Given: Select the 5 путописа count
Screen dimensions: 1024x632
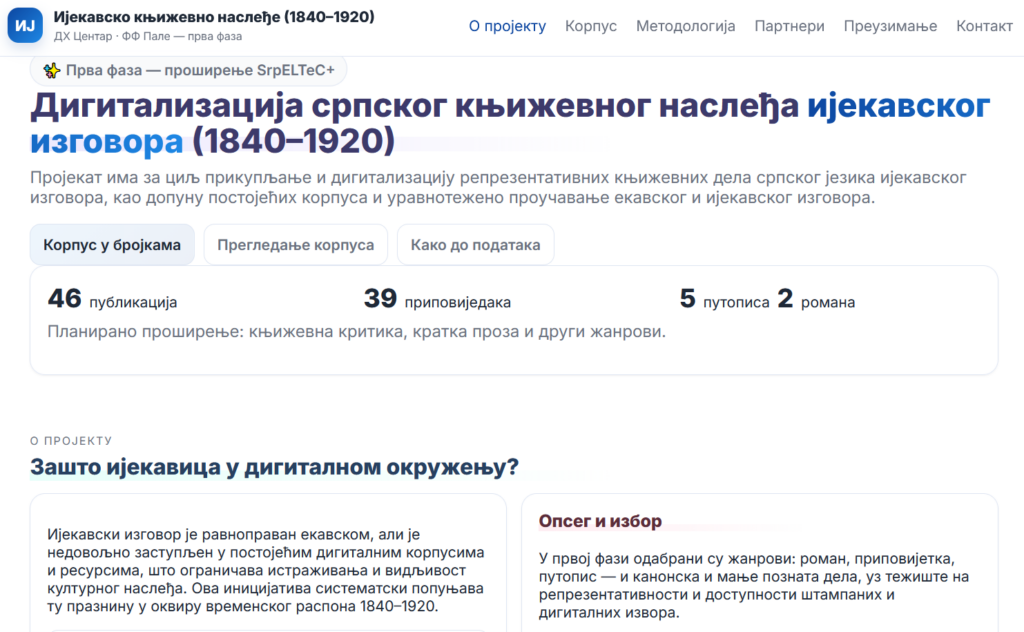Looking at the screenshot, I should pos(724,300).
